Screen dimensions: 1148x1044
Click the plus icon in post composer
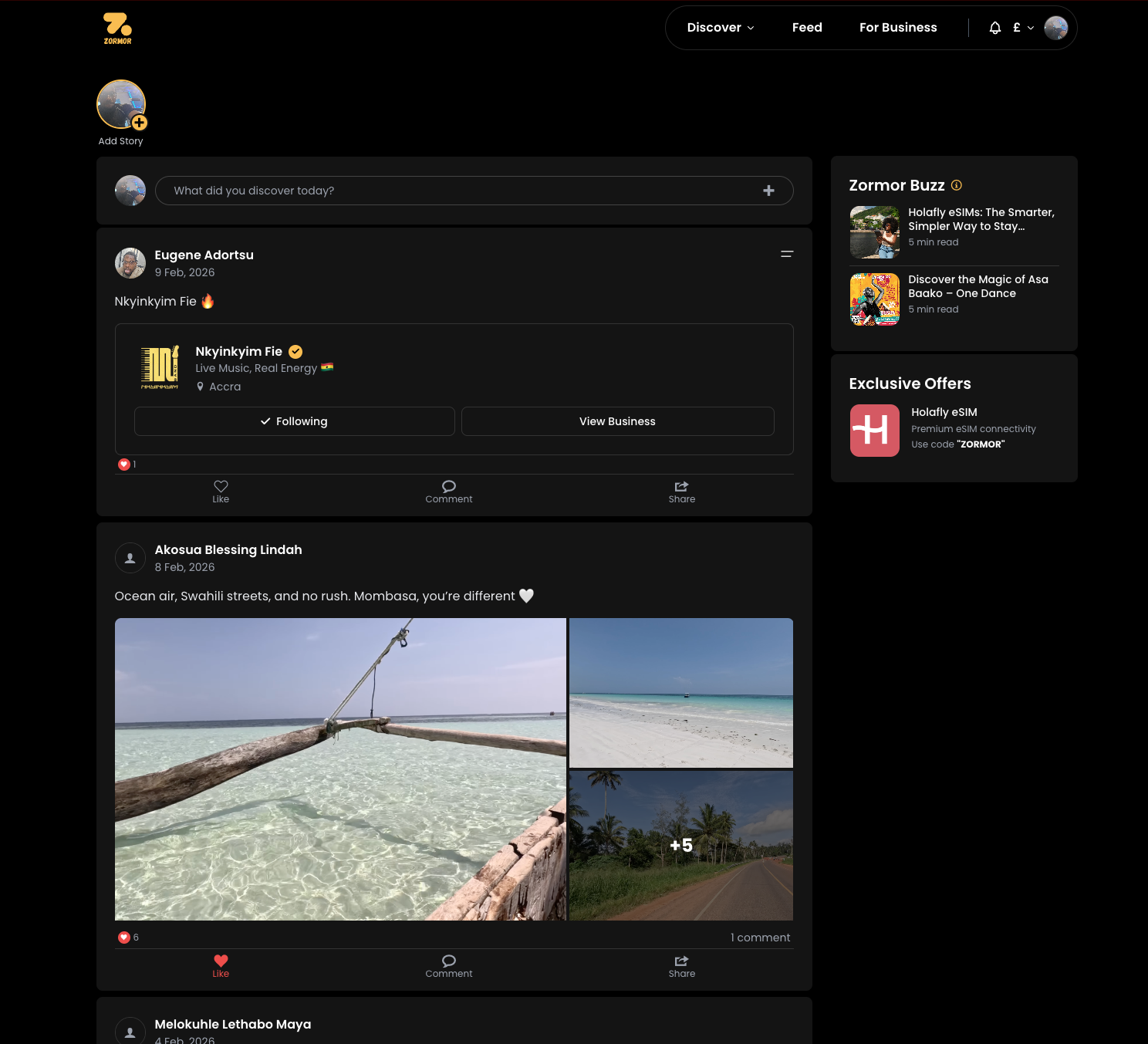[x=768, y=191]
